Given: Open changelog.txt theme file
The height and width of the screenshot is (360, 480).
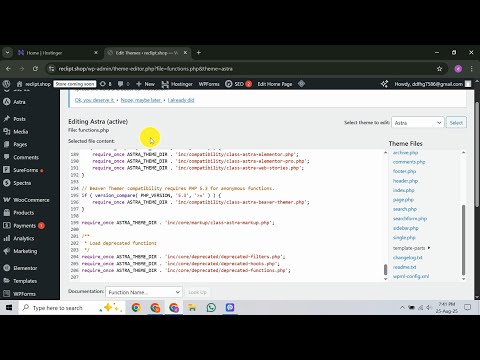Looking at the screenshot, I should pos(408,257).
